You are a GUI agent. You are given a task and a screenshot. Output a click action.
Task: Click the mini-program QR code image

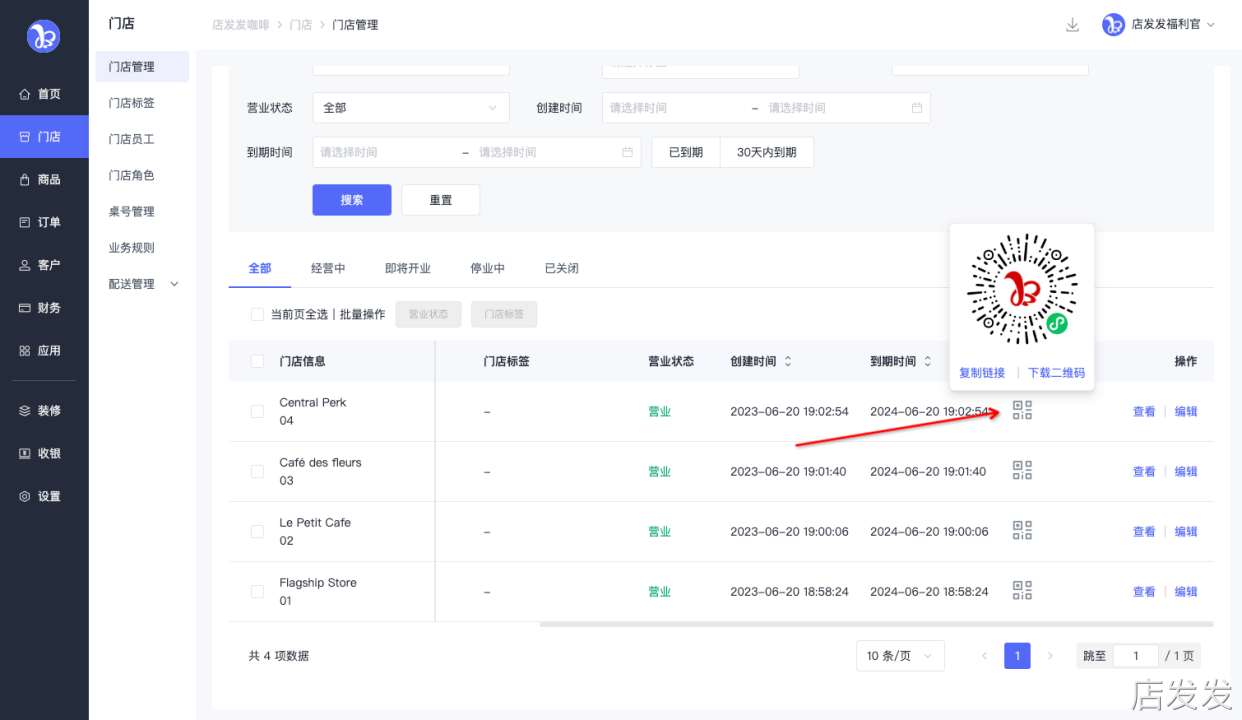pyautogui.click(x=1022, y=290)
